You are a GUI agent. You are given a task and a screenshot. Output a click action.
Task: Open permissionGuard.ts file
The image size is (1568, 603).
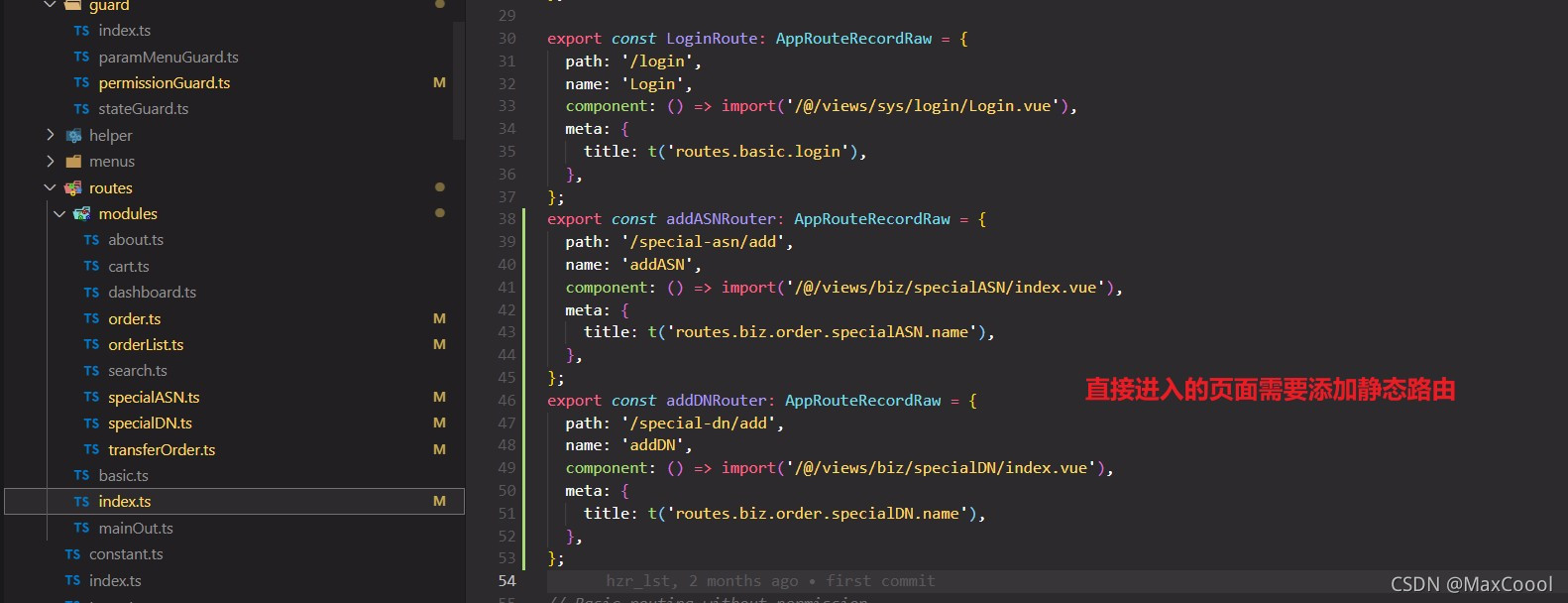pyautogui.click(x=165, y=82)
